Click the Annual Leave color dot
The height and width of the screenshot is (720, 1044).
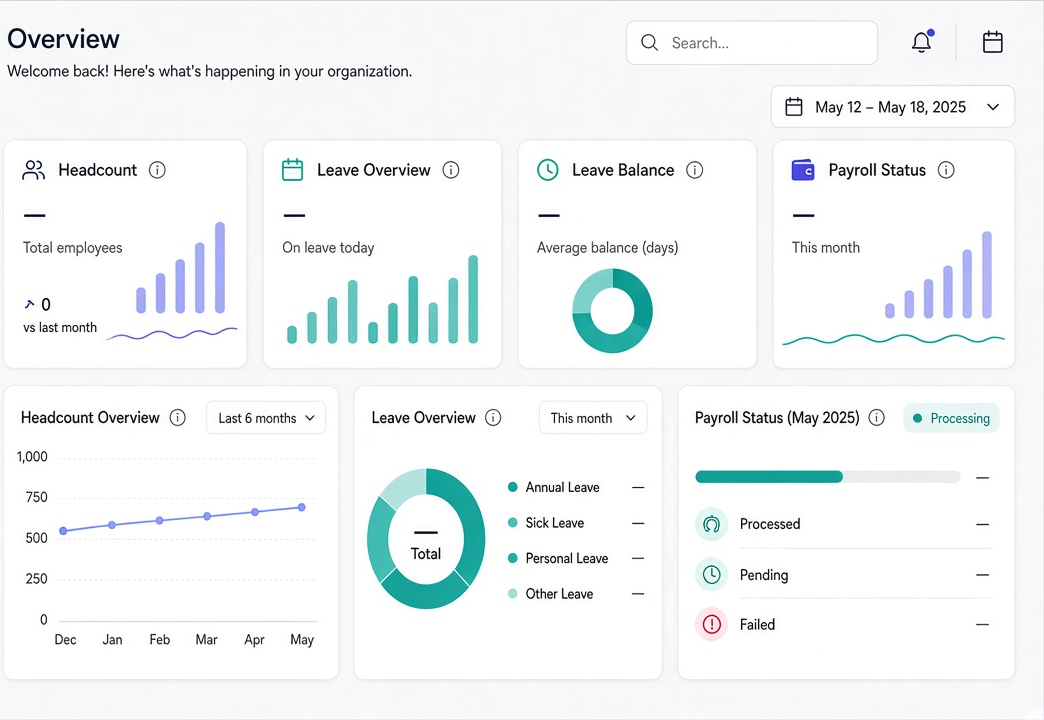pos(513,487)
